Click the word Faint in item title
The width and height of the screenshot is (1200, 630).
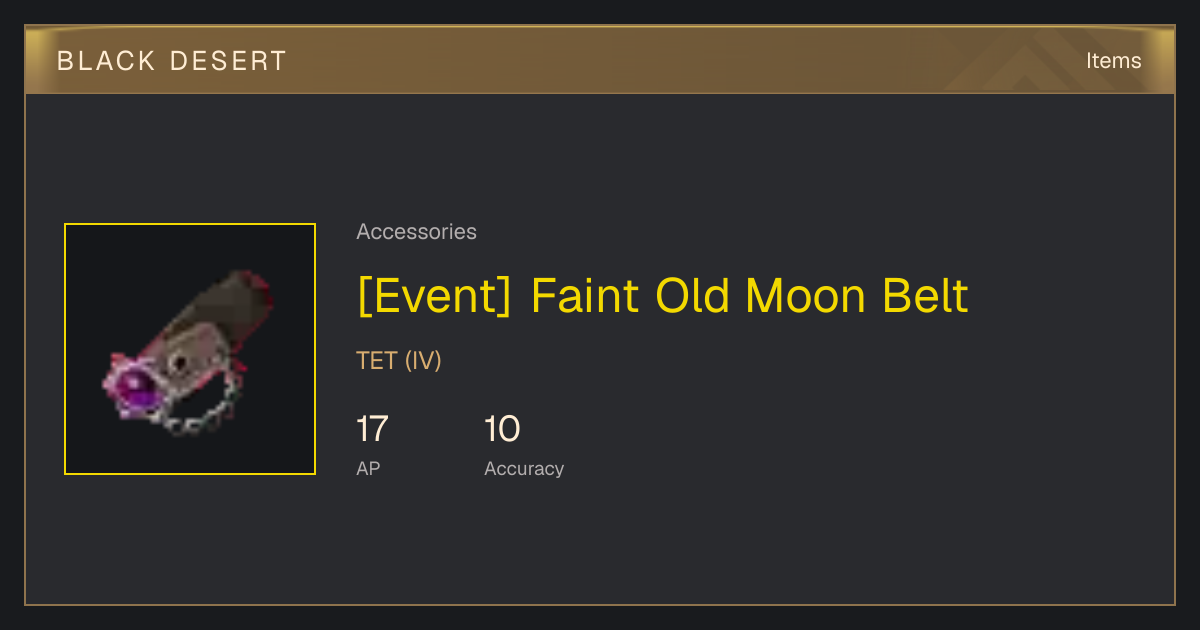584,296
